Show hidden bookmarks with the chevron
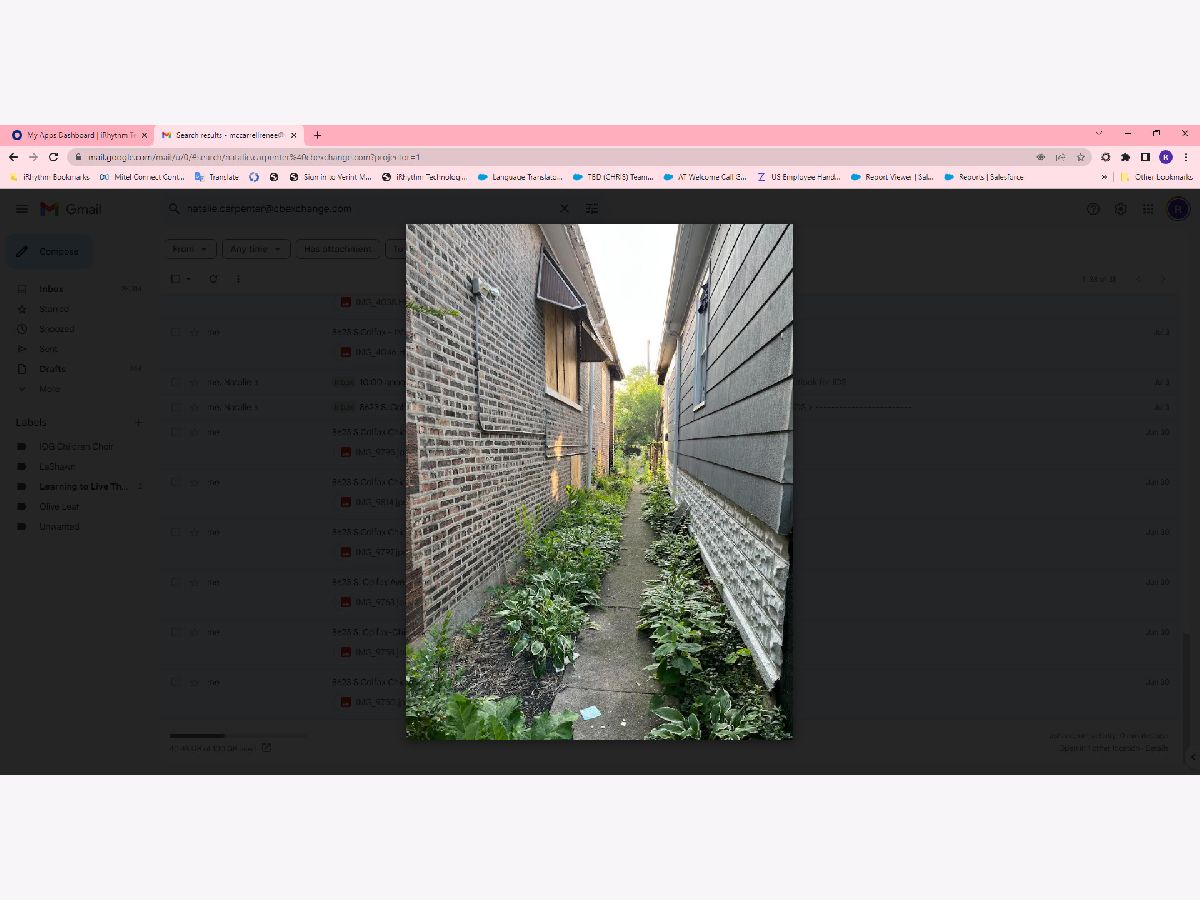The image size is (1200, 900). (1104, 177)
